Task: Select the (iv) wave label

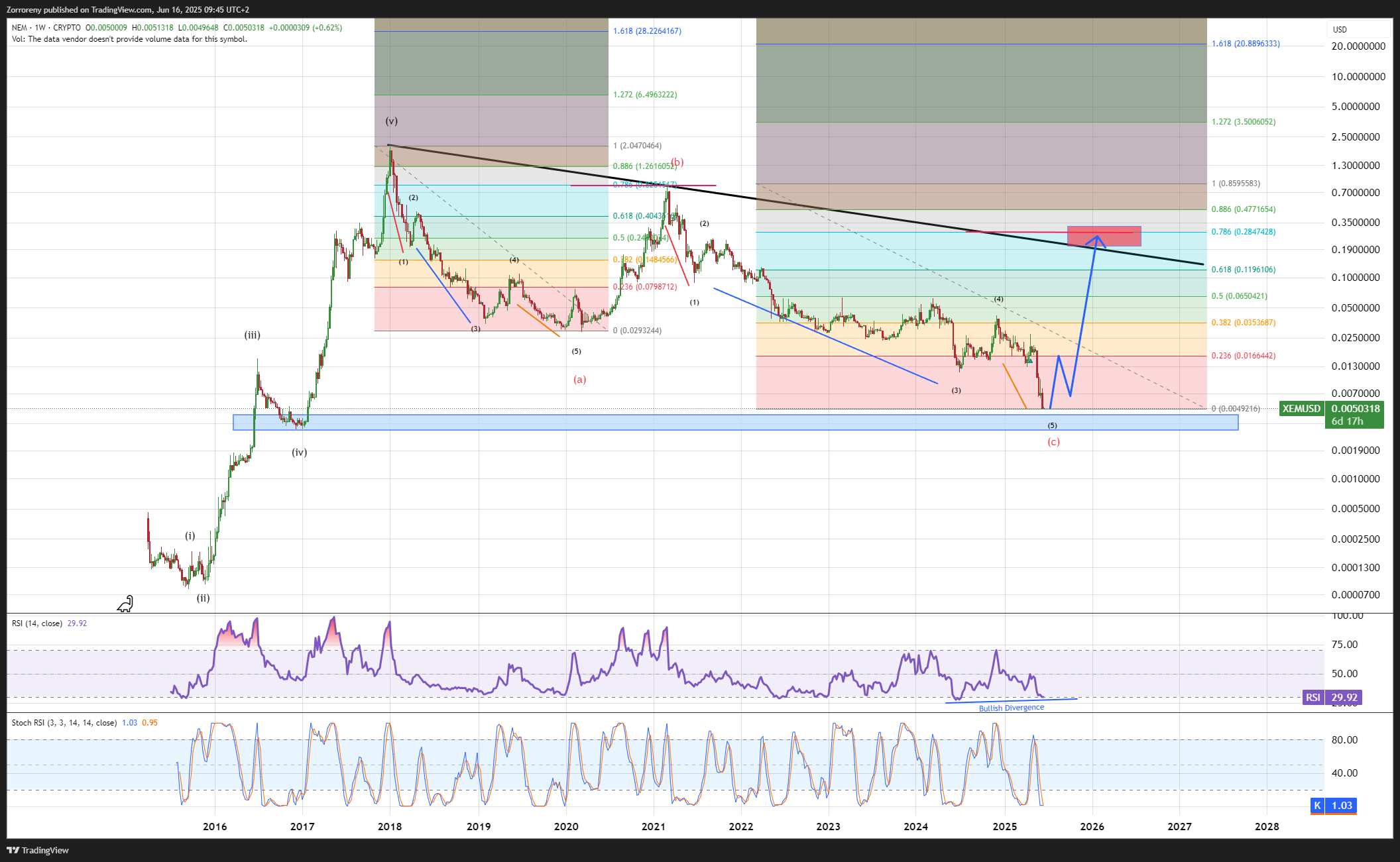Action: coord(300,453)
